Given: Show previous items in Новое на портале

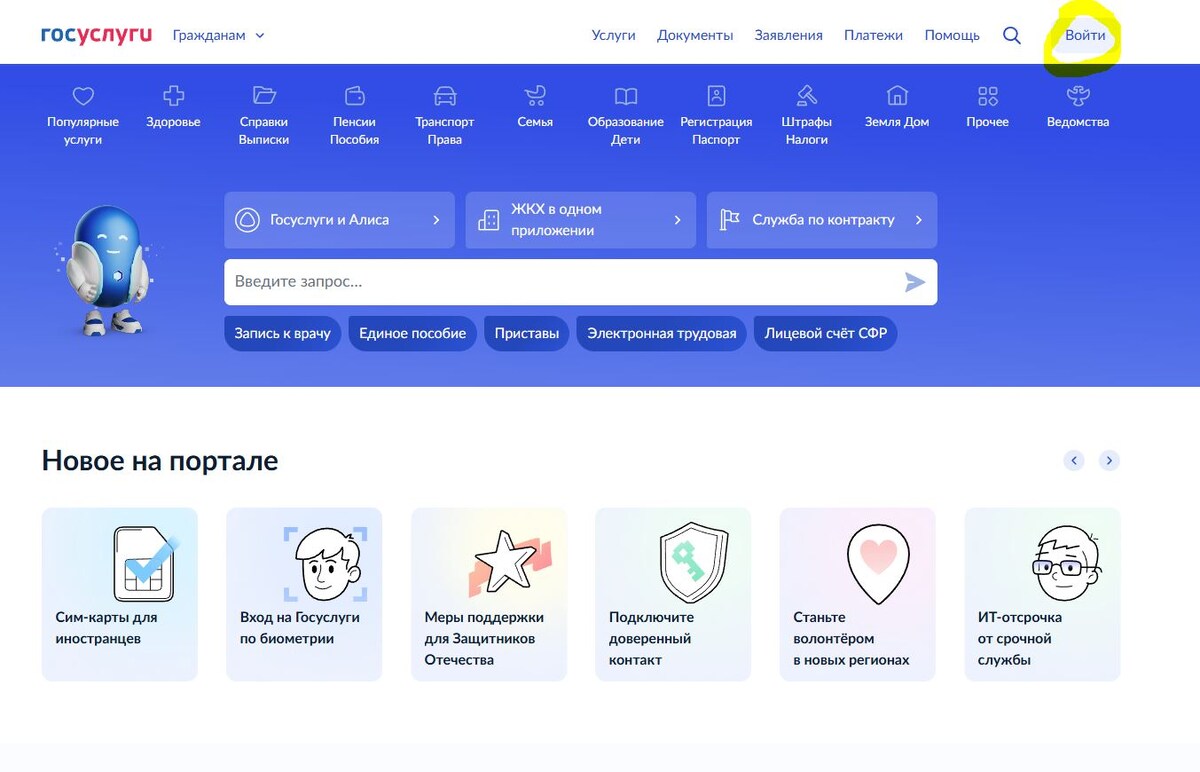Looking at the screenshot, I should click(x=1074, y=461).
